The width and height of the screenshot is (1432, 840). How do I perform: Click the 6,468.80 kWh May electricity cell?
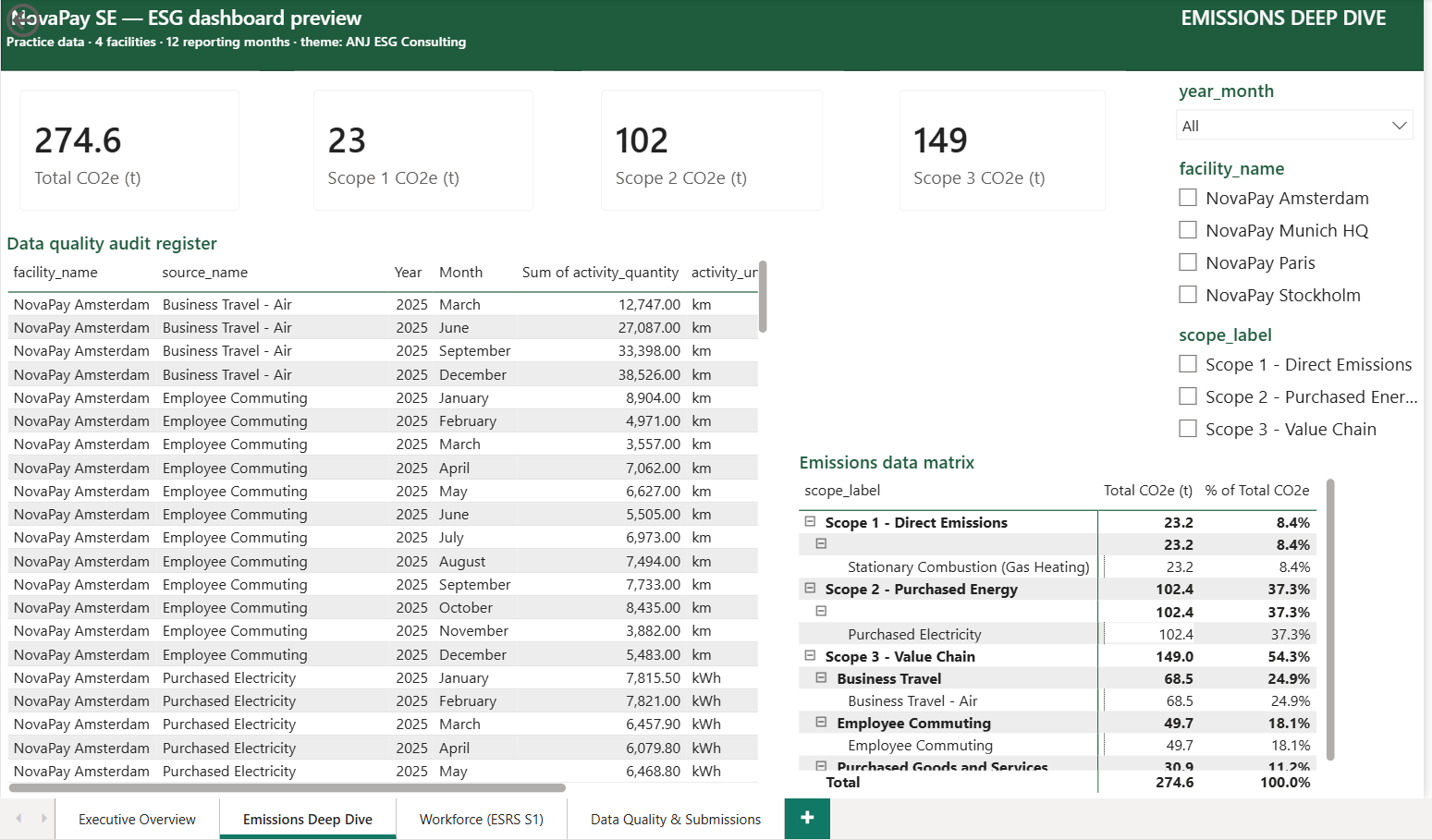[653, 771]
